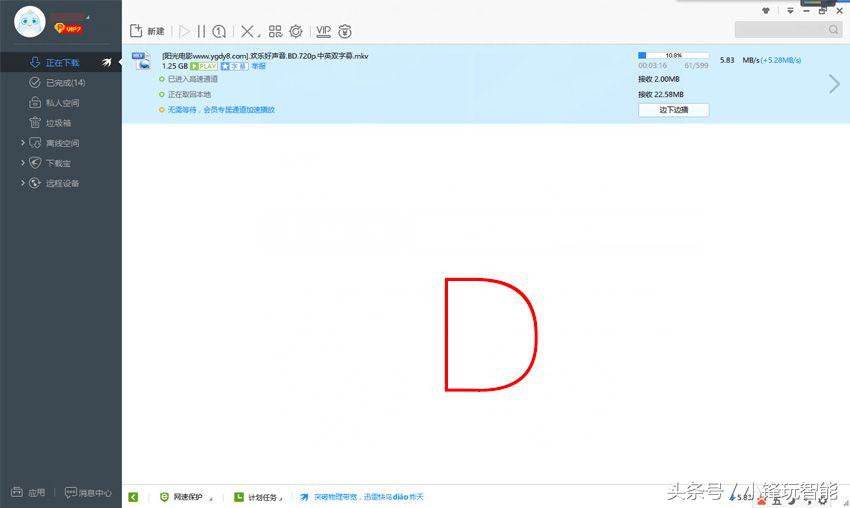Image resolution: width=850 pixels, height=508 pixels.
Task: Click the 00:03:16 remaining time text
Action: point(652,66)
